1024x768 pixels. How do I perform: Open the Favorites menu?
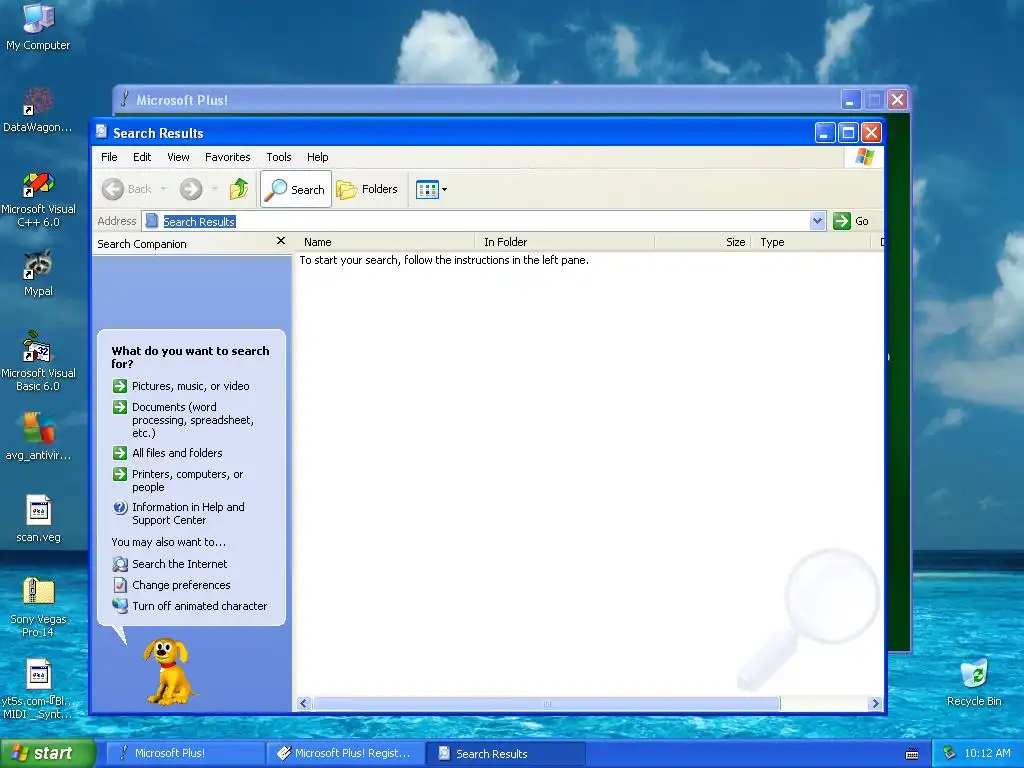[227, 157]
